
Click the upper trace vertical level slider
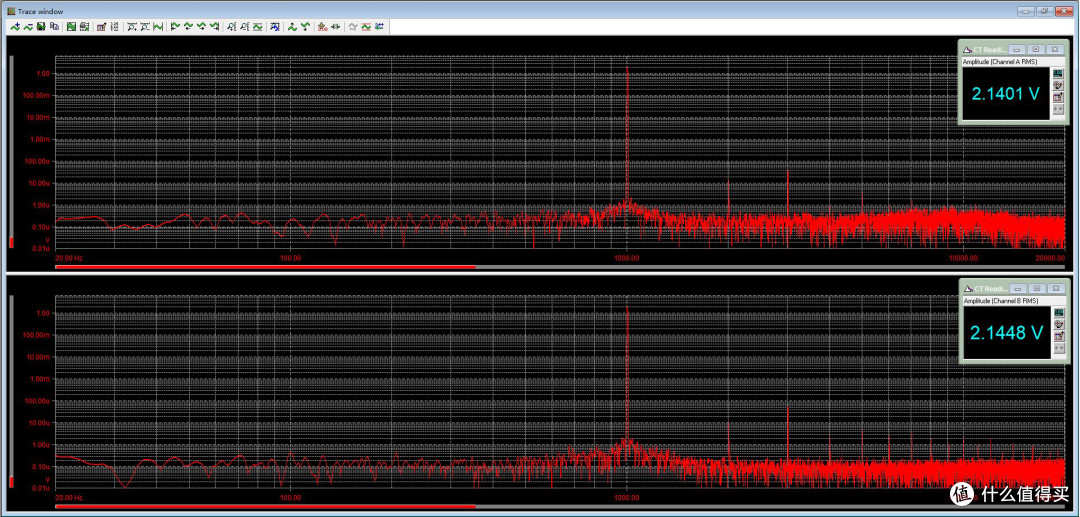click(11, 151)
